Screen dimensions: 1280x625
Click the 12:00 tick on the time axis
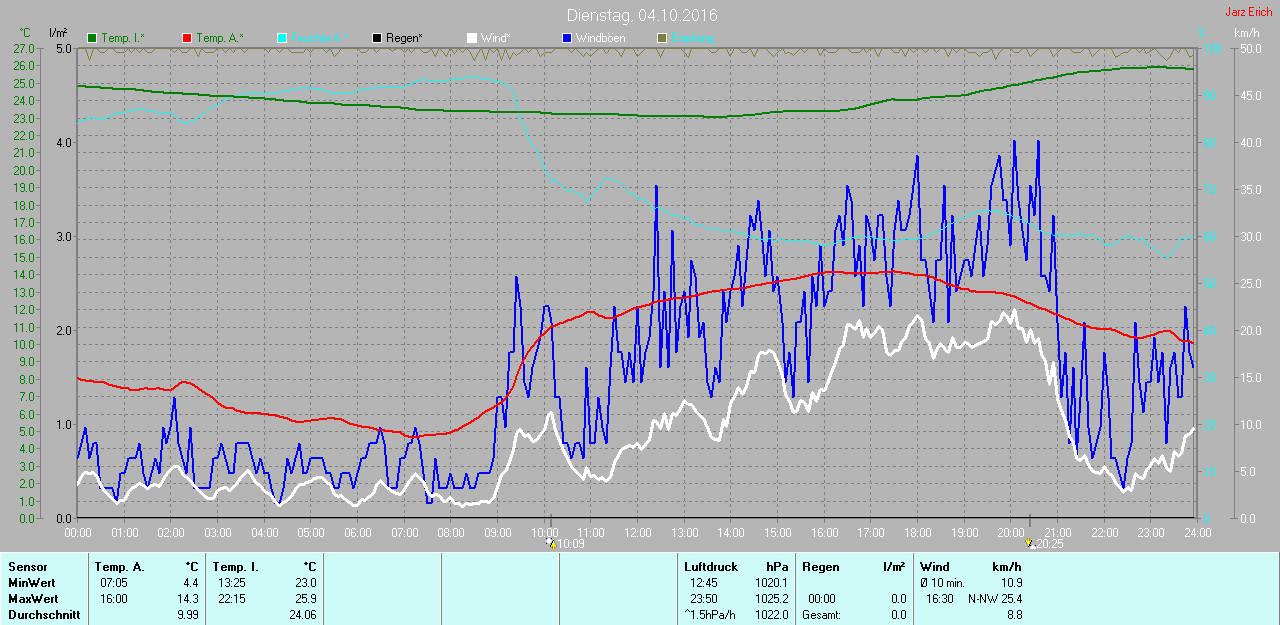[638, 533]
